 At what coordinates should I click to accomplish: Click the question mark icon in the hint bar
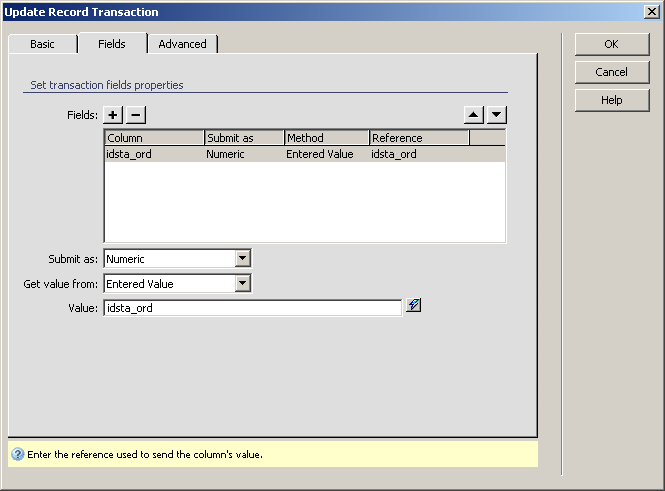click(18, 454)
